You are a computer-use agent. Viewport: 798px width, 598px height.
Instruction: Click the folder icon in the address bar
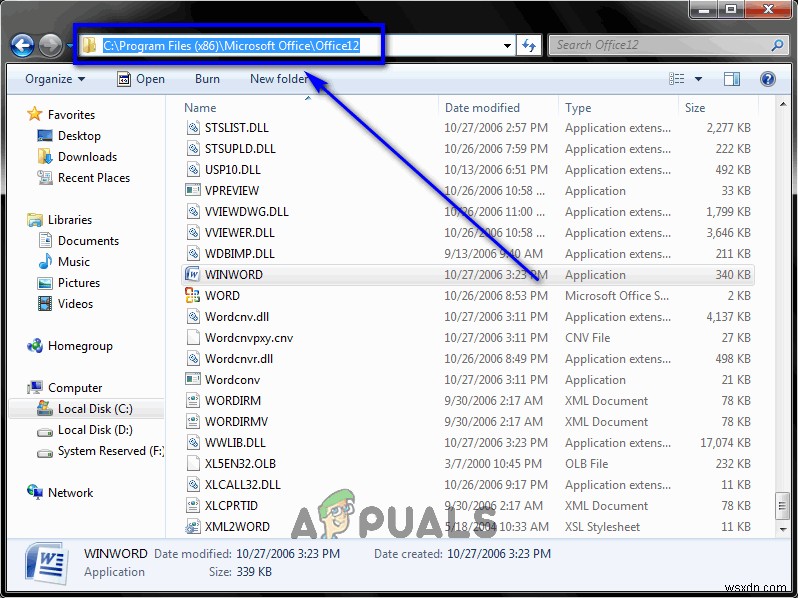pos(90,45)
